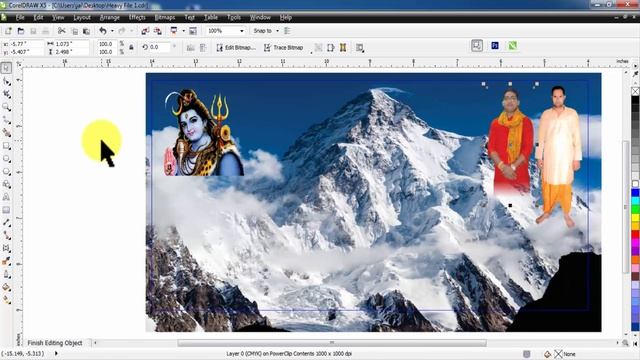Select the Interactive Blend tool
This screenshot has width=640, height=360.
point(6,248)
